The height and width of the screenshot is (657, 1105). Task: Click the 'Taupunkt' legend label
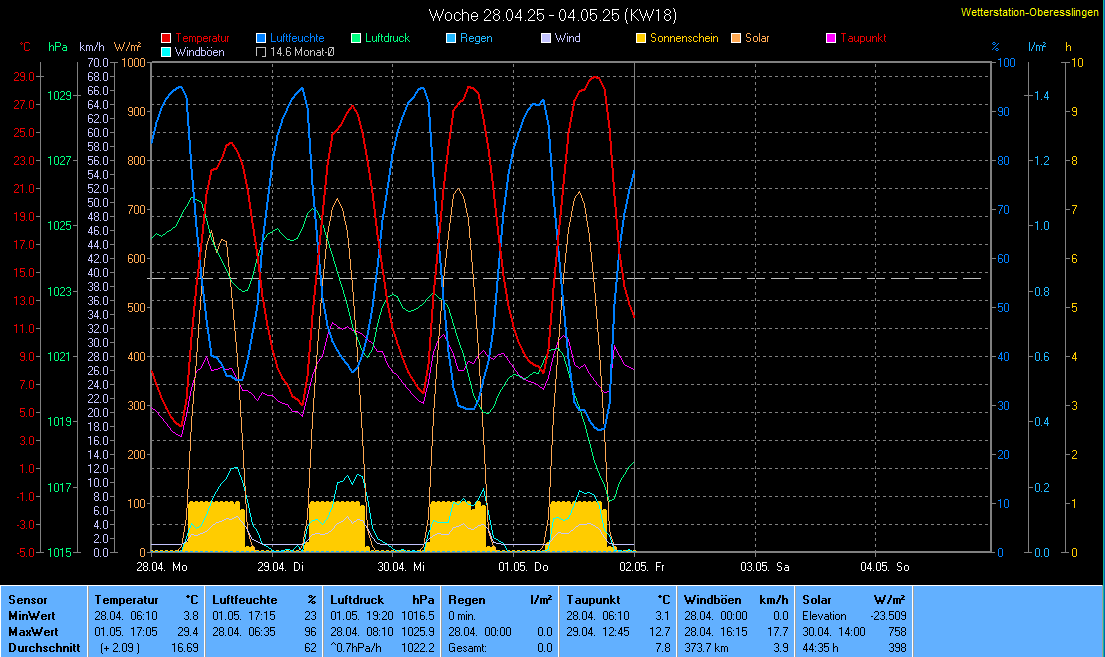point(863,38)
